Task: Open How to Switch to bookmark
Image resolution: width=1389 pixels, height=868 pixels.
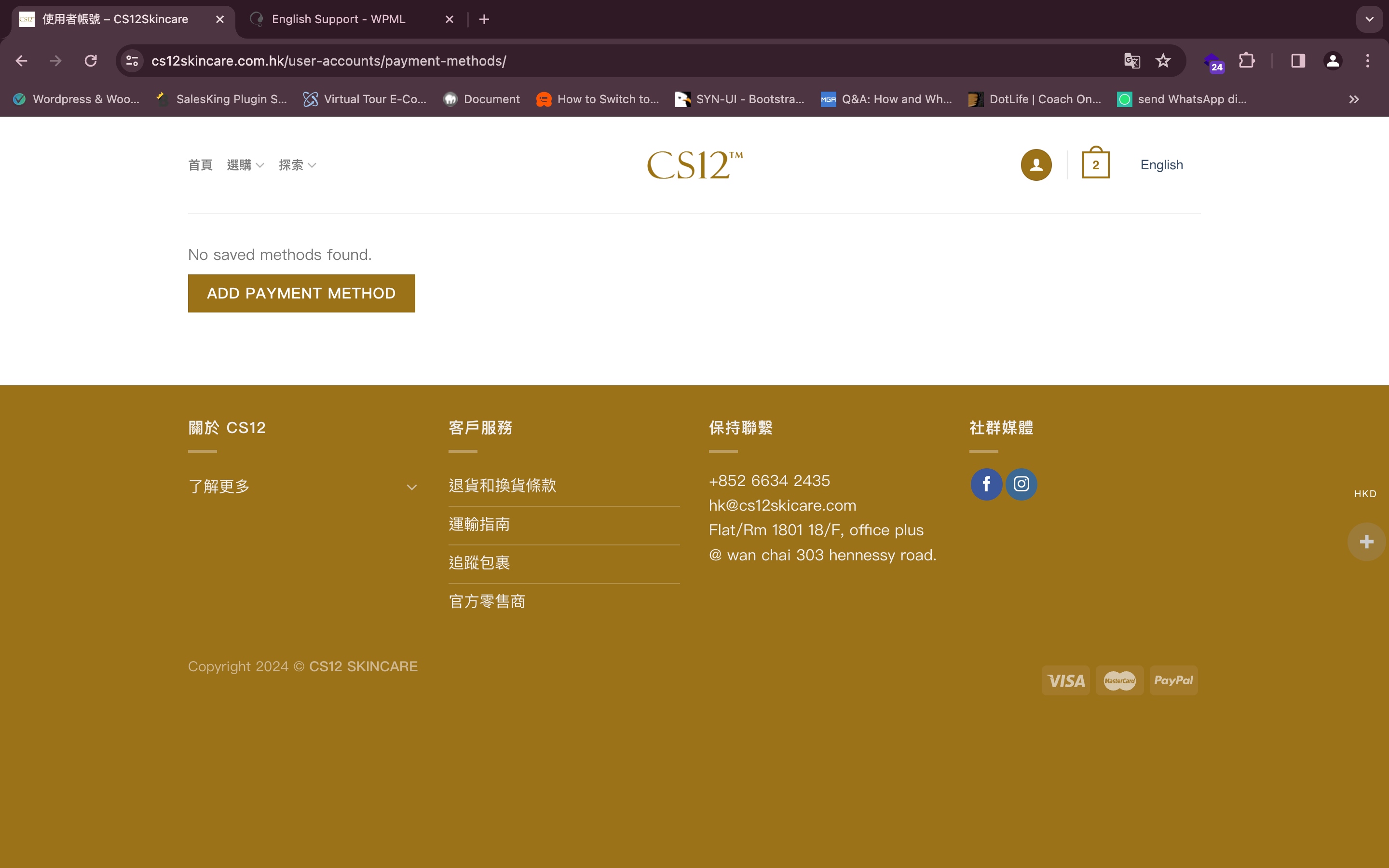Action: point(598,99)
